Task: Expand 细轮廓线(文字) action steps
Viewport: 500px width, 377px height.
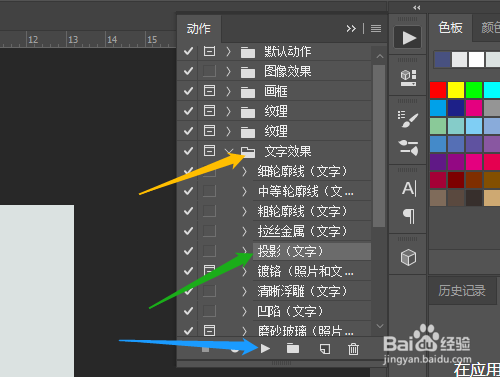Action: tap(245, 171)
